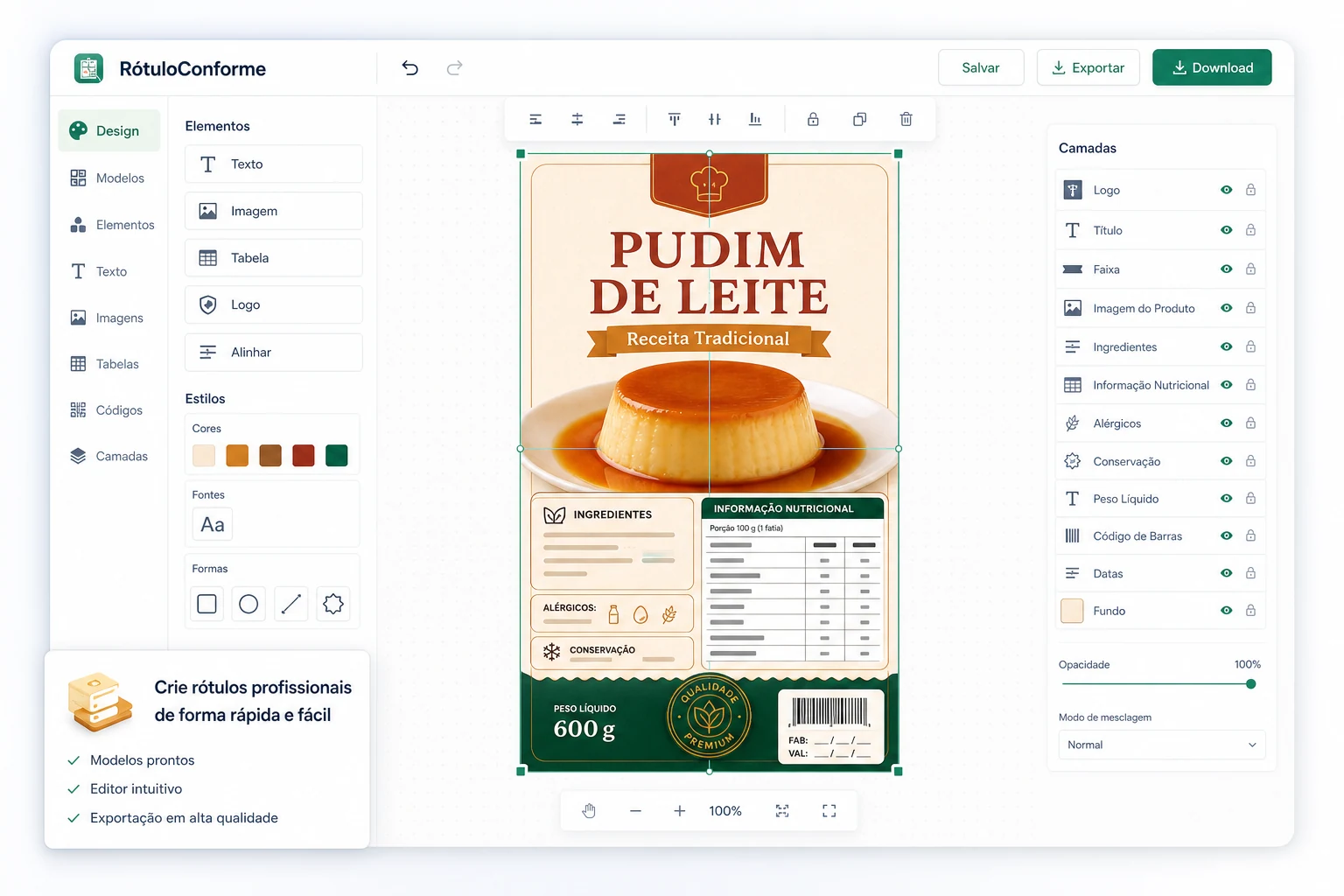The image size is (1344, 896).
Task: Toggle visibility of Fundo layer
Action: [1227, 611]
